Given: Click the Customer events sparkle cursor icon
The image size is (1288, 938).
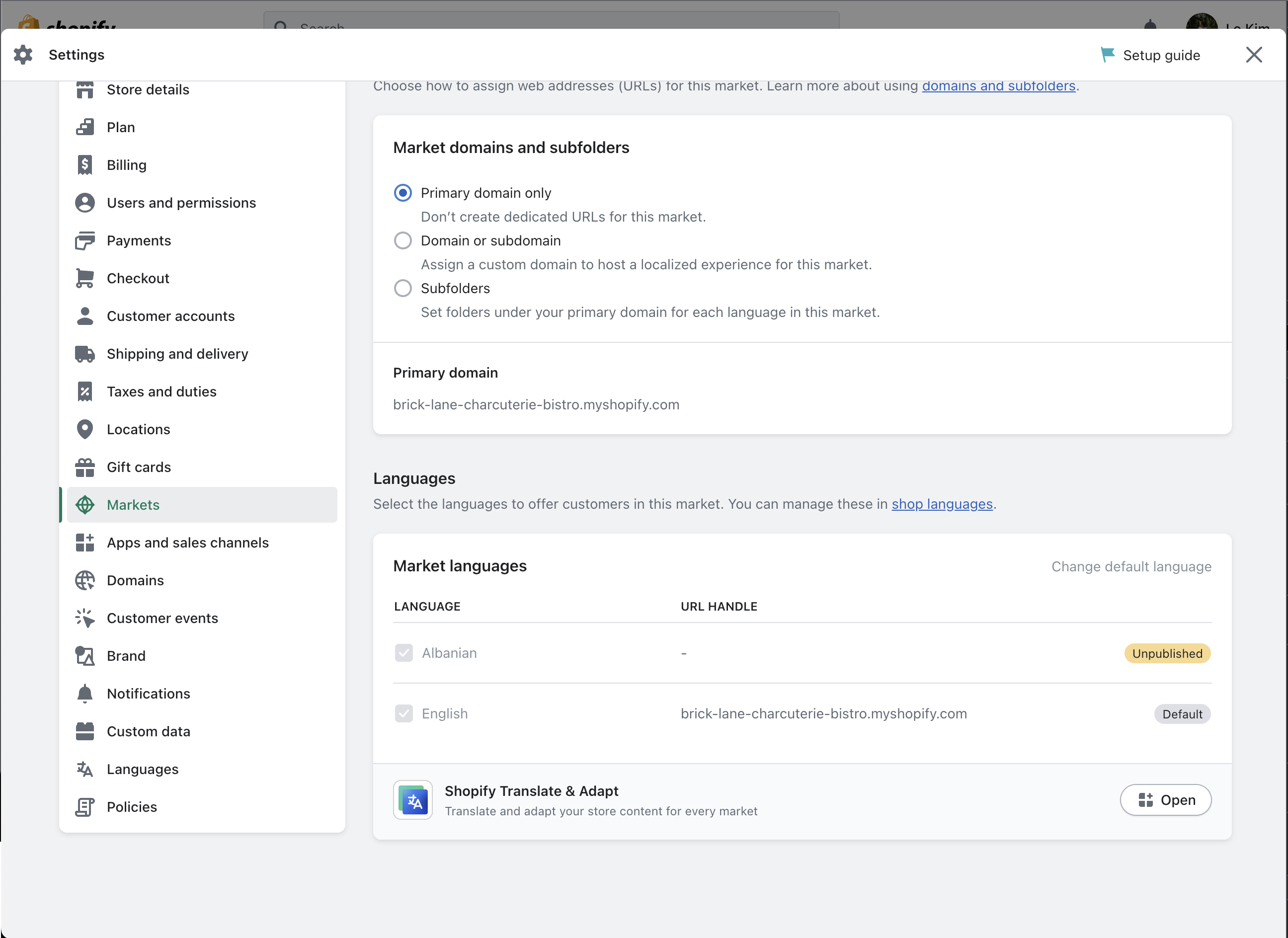Looking at the screenshot, I should click(84, 619).
